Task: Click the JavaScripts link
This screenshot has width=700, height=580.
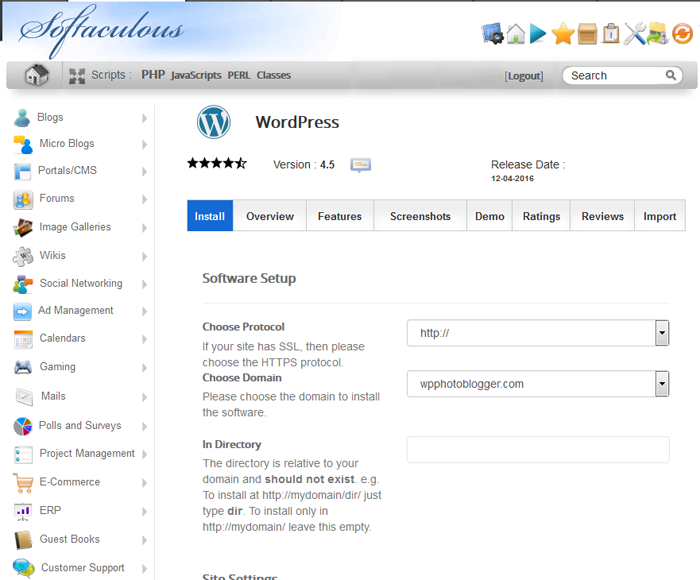Action: point(196,75)
